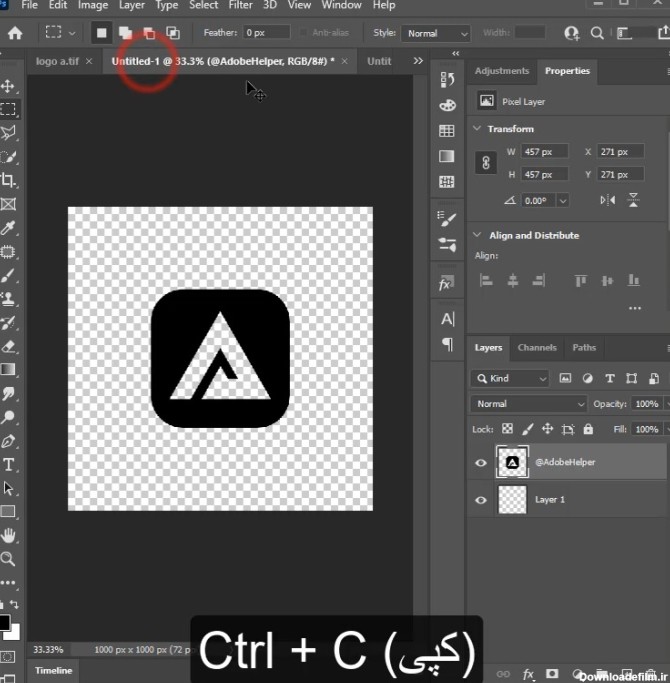
Task: Select the Clone Stamp tool
Action: (8, 299)
